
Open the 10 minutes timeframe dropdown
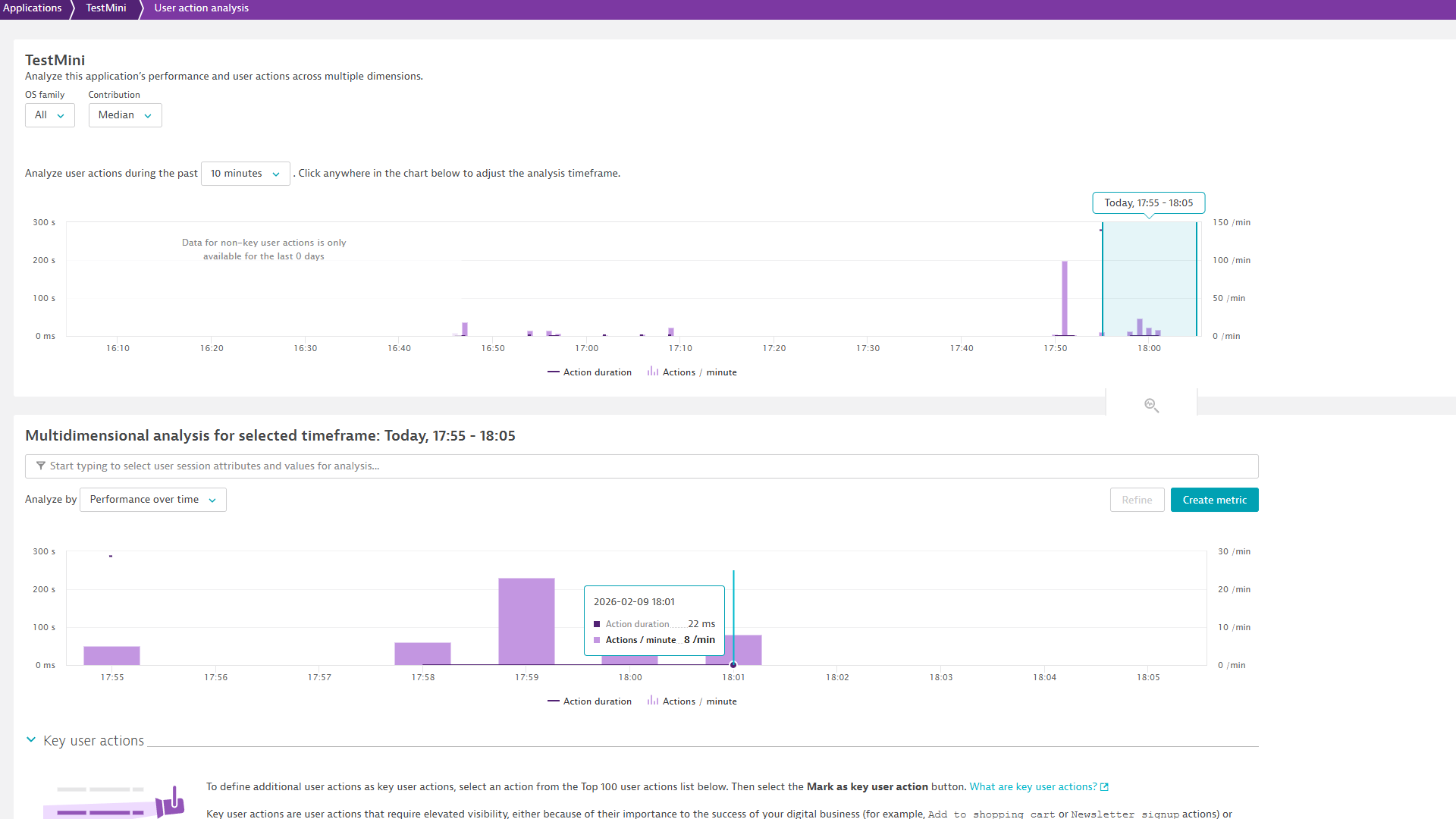245,174
